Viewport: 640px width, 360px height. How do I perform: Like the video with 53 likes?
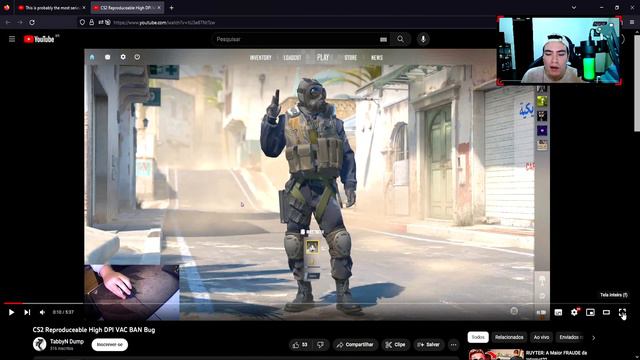pos(300,345)
